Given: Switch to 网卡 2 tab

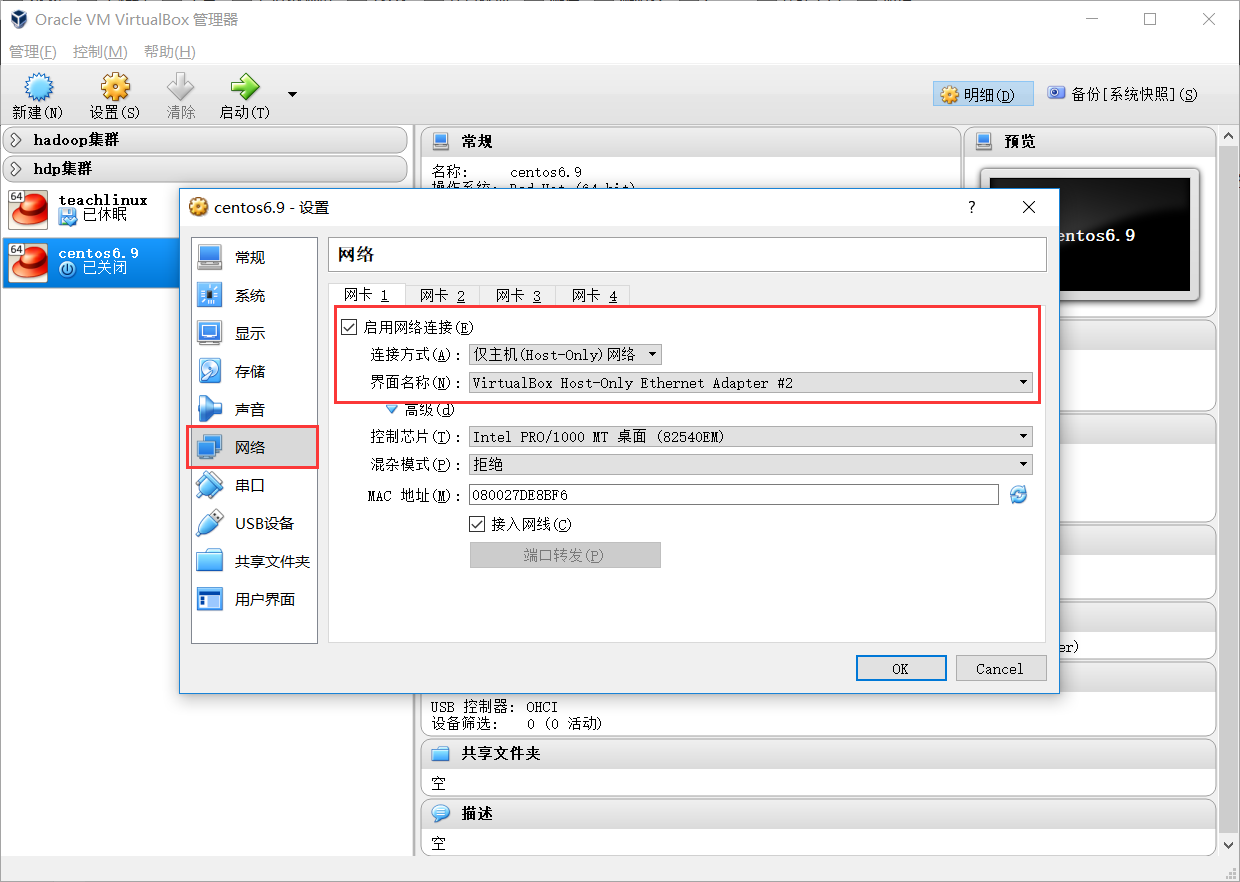Looking at the screenshot, I should click(x=442, y=295).
